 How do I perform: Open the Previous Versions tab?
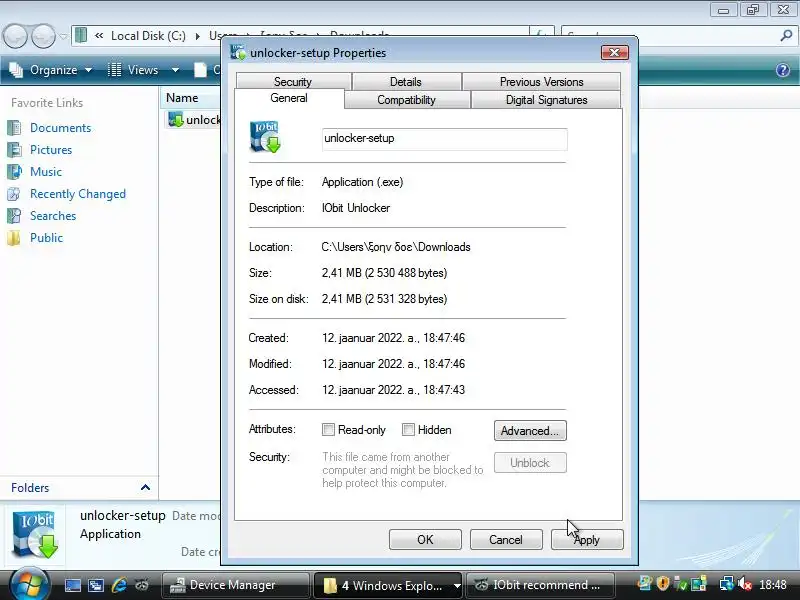coord(541,82)
